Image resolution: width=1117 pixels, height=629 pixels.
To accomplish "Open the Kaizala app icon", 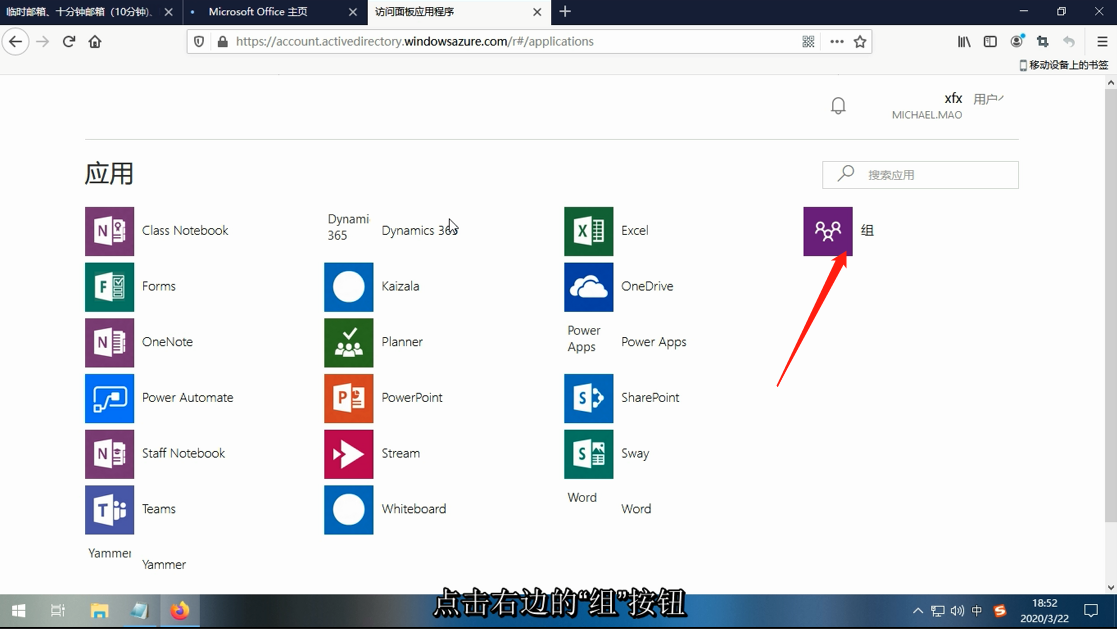I will [348, 286].
